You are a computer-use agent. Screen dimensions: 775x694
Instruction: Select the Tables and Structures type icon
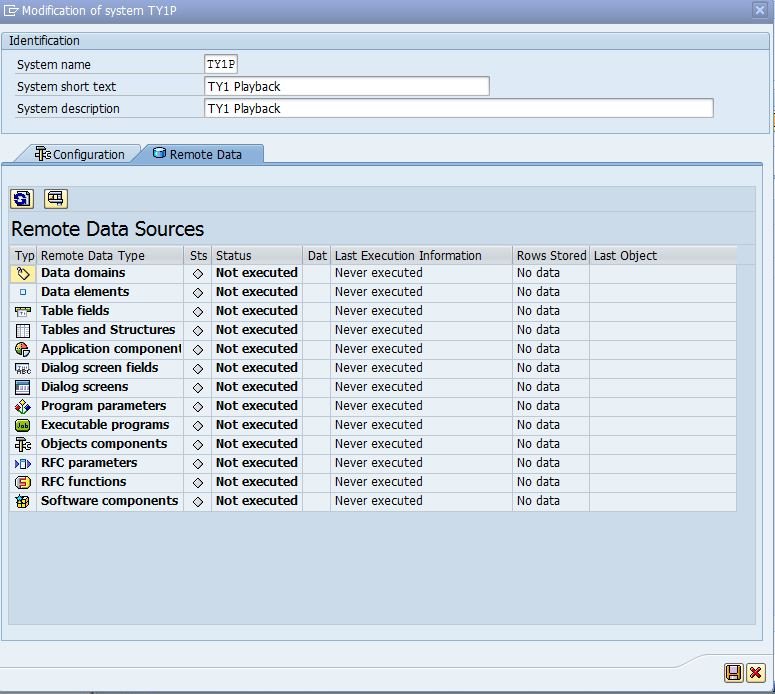click(x=23, y=330)
